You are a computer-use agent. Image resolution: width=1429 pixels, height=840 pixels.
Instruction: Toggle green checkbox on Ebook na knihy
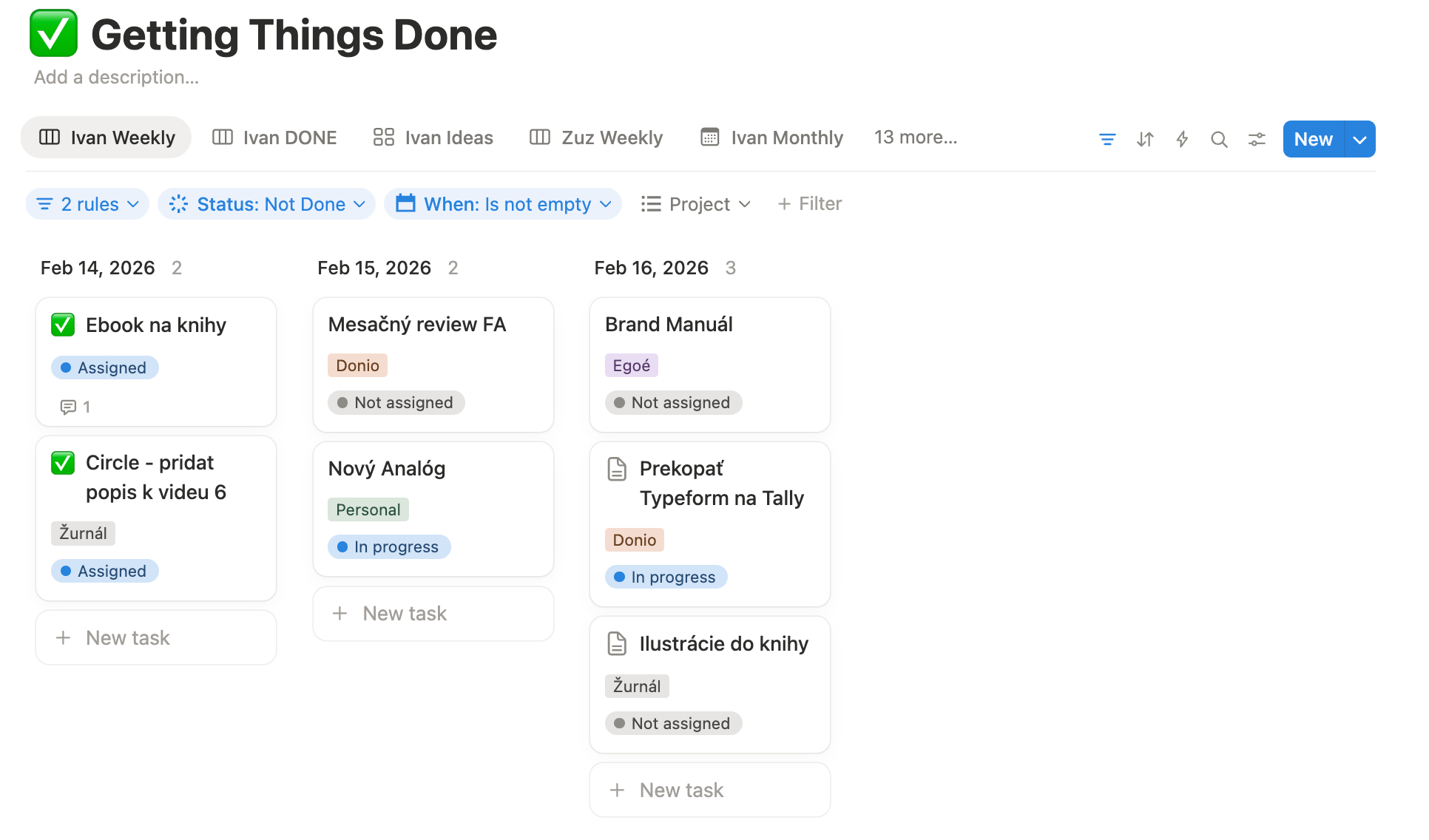point(63,325)
